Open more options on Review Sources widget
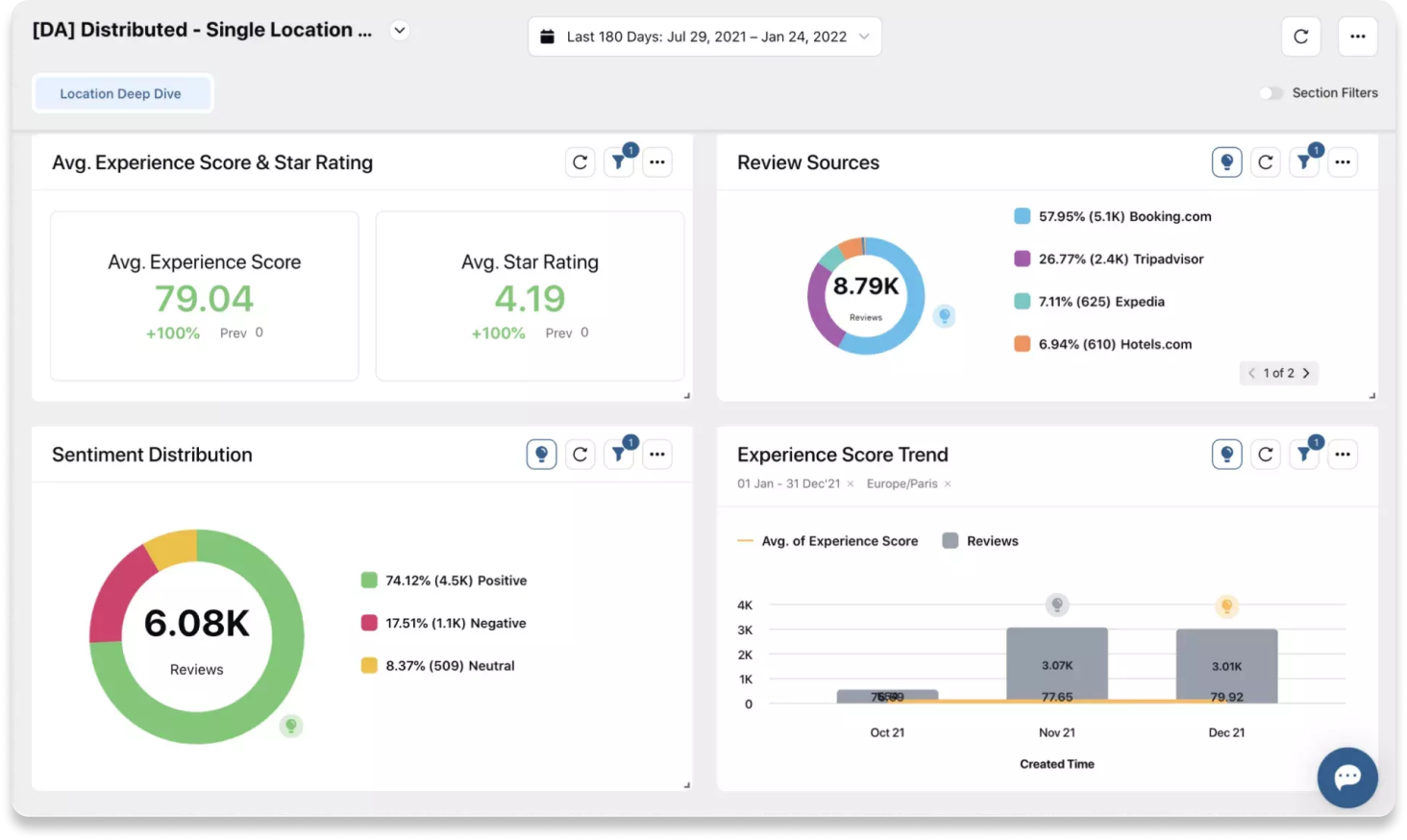The image size is (1407, 840). point(1343,162)
